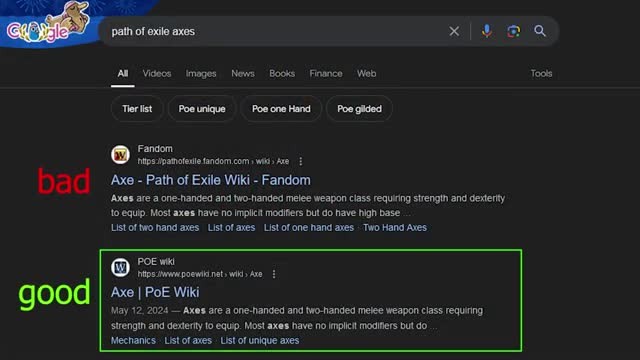Screen dimensions: 640x360
Task: Click the pathofexile.fandom.com URL
Action: click(x=213, y=161)
